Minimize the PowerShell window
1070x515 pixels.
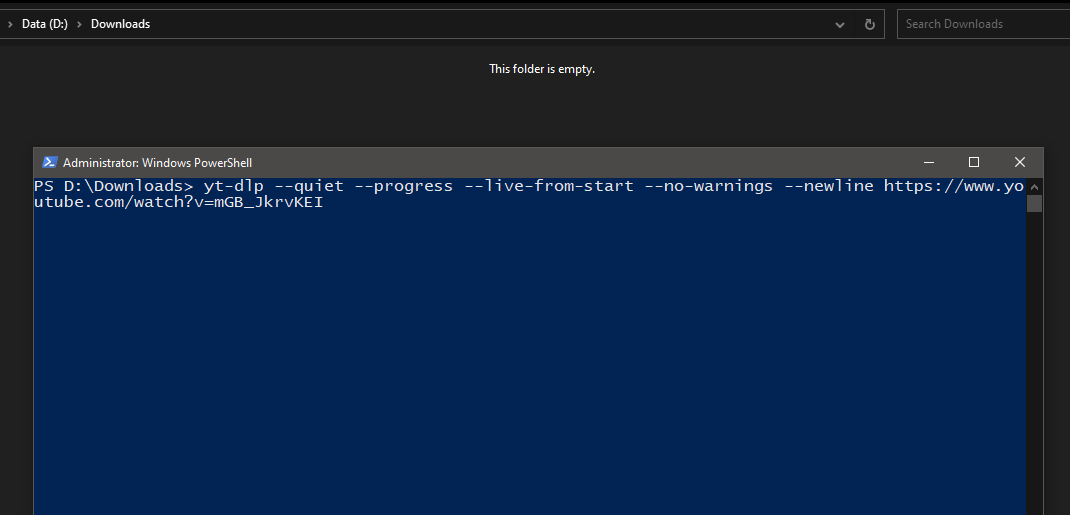[929, 162]
